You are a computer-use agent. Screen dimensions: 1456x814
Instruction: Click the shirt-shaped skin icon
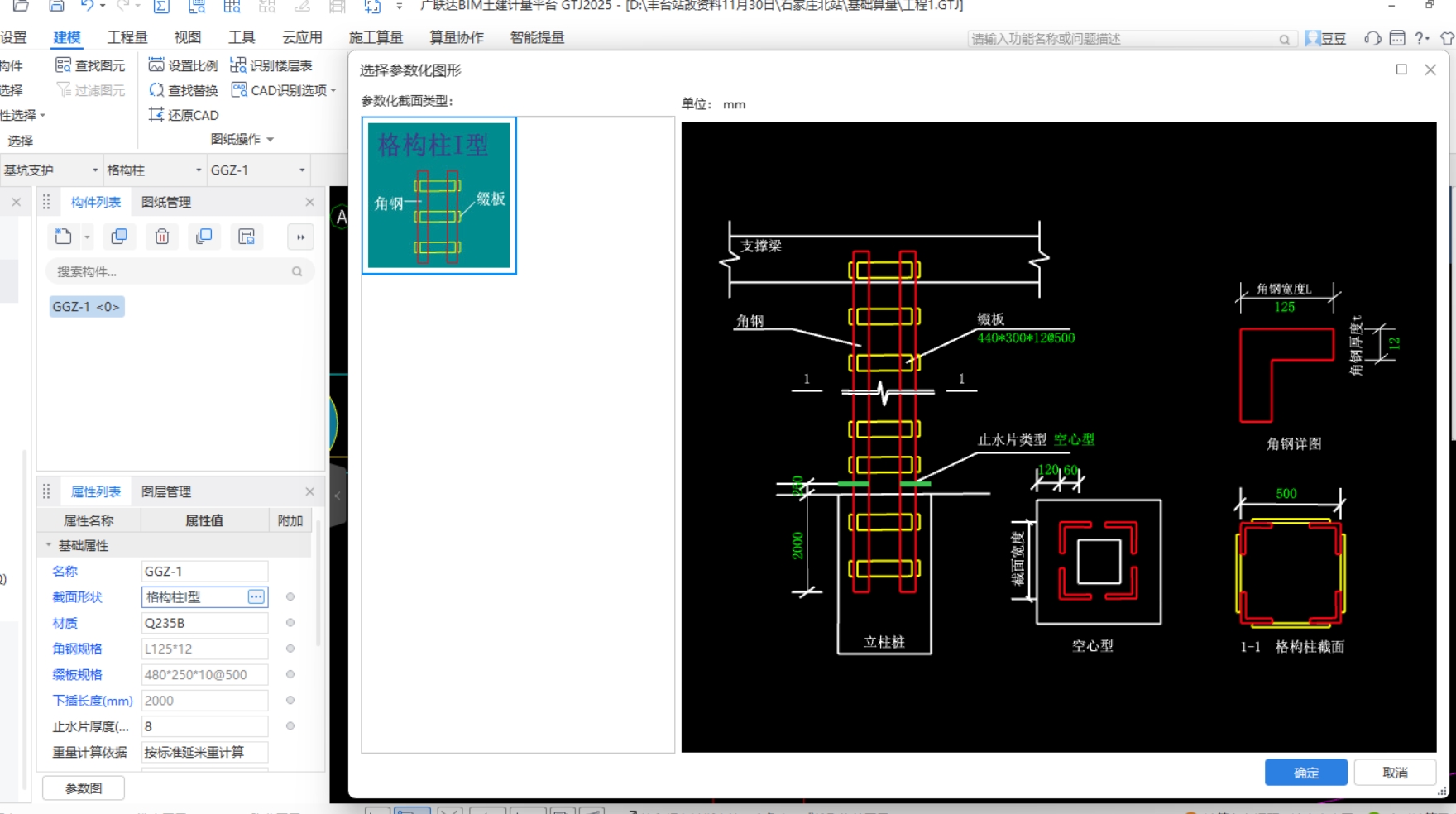1447,38
